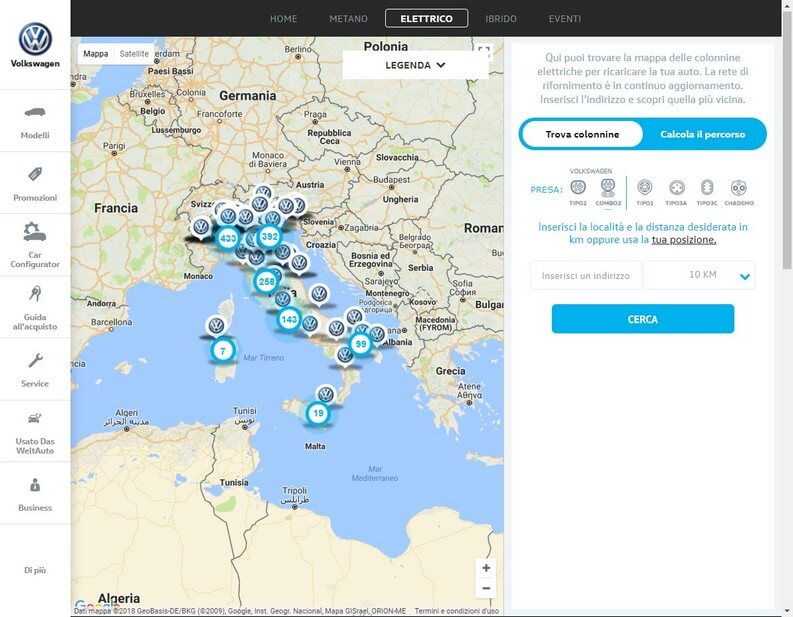This screenshot has width=793, height=617.
Task: Select the TIPO2 plug type
Action: 578,192
